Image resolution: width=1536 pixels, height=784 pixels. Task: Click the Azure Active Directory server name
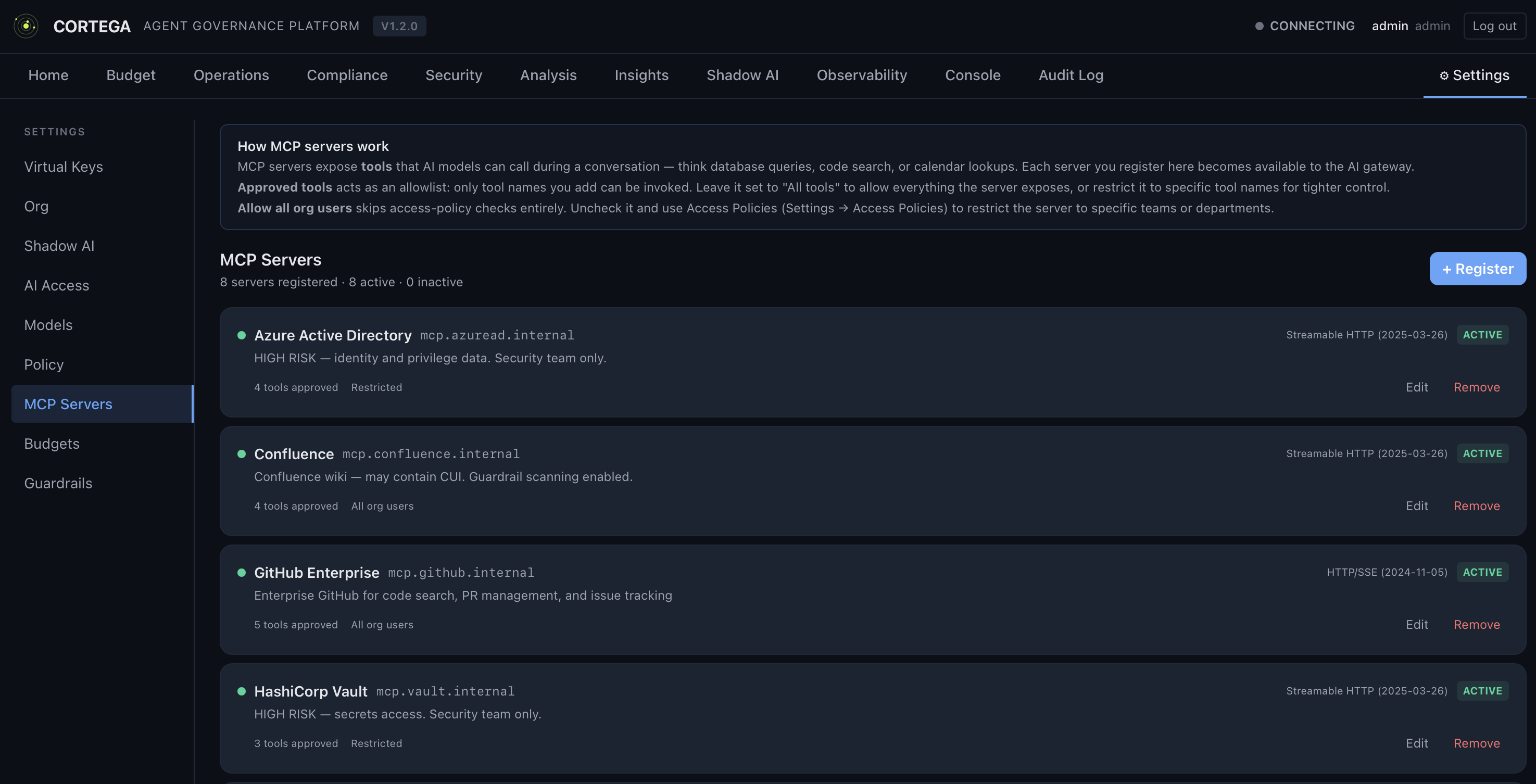point(333,335)
